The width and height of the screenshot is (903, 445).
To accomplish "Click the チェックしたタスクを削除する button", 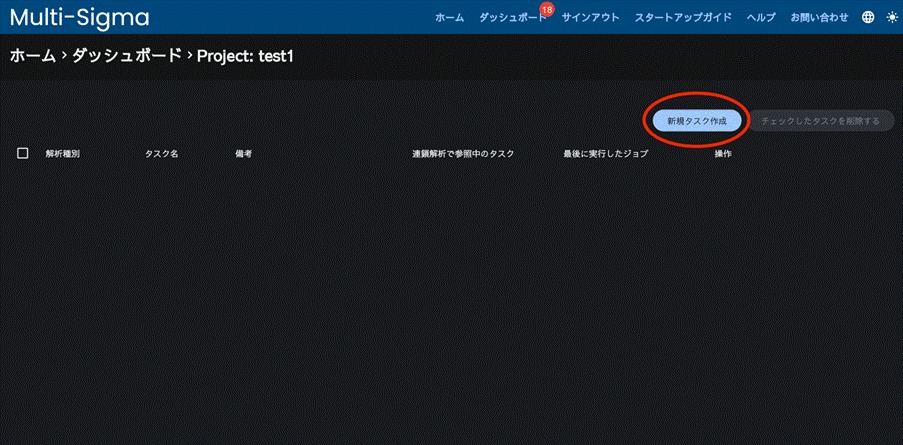I will (x=820, y=121).
